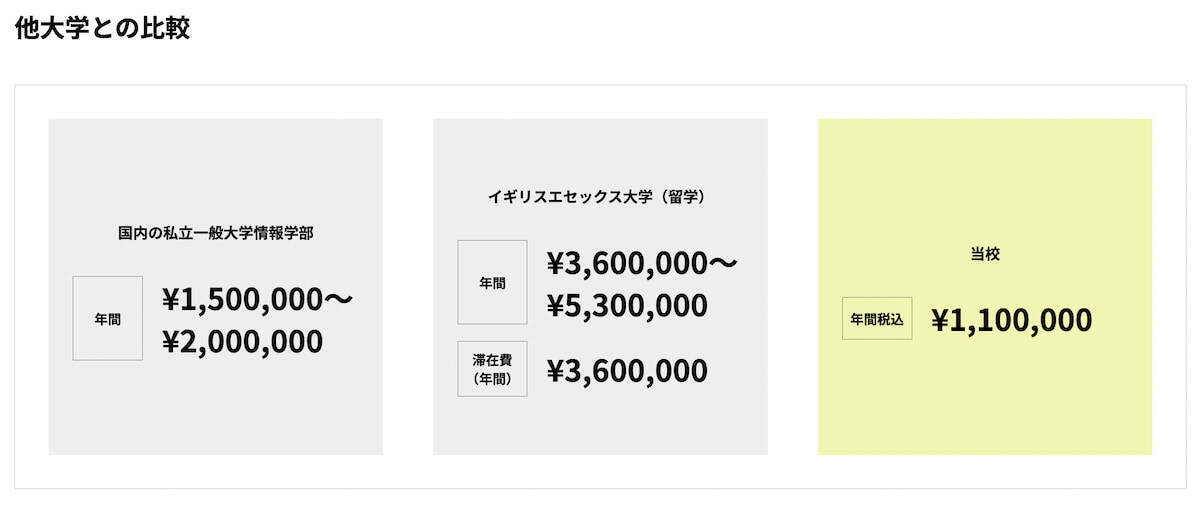The width and height of the screenshot is (1200, 522).
Task: Click the 年間税込 label box
Action: [x=877, y=319]
